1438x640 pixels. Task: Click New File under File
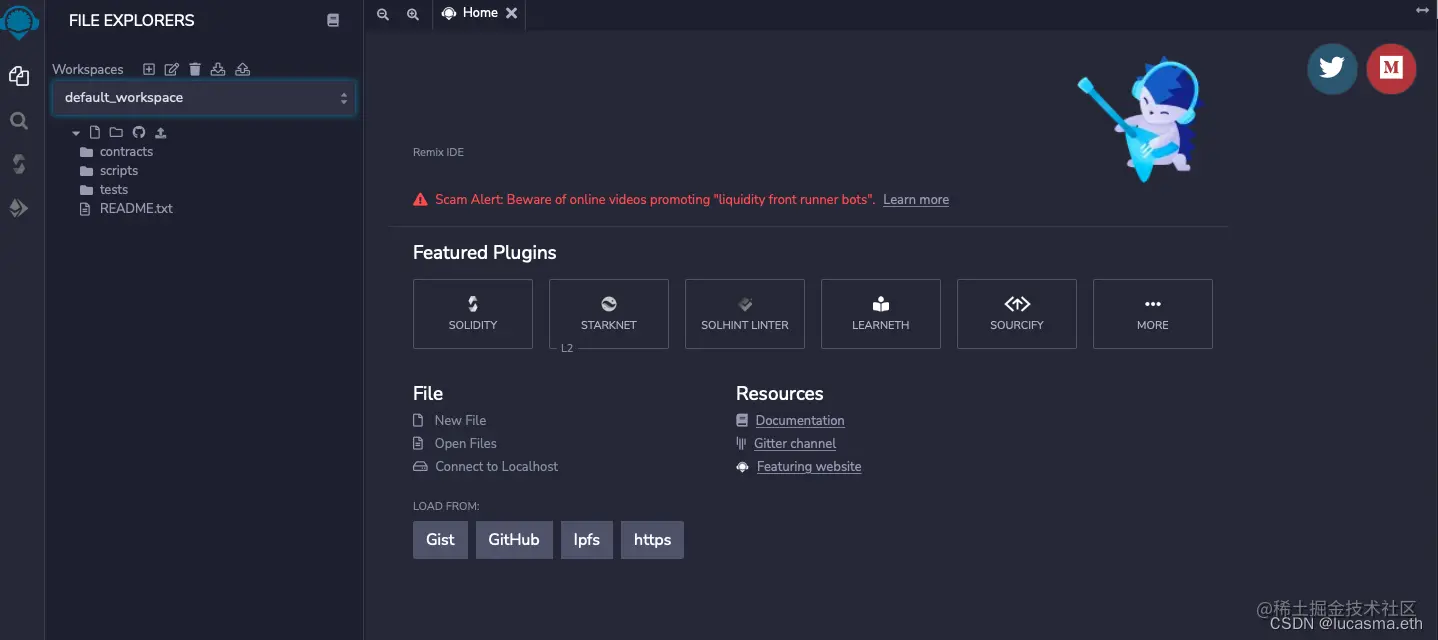coord(460,421)
